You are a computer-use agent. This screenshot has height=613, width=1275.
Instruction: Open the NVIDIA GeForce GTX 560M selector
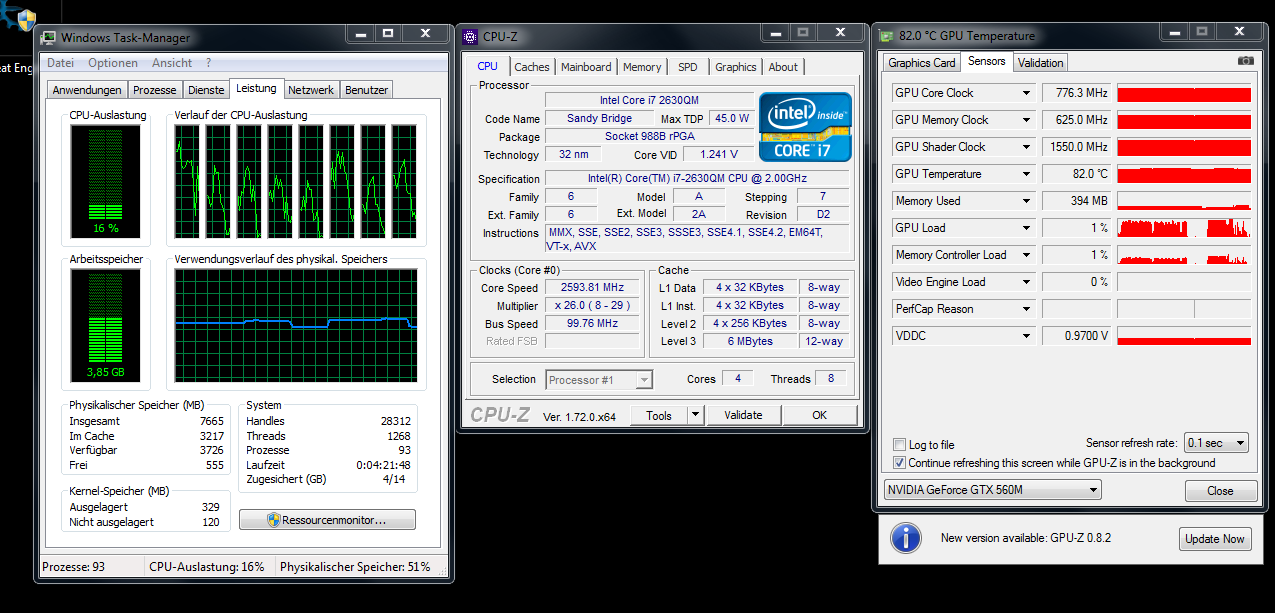pyautogui.click(x=993, y=490)
